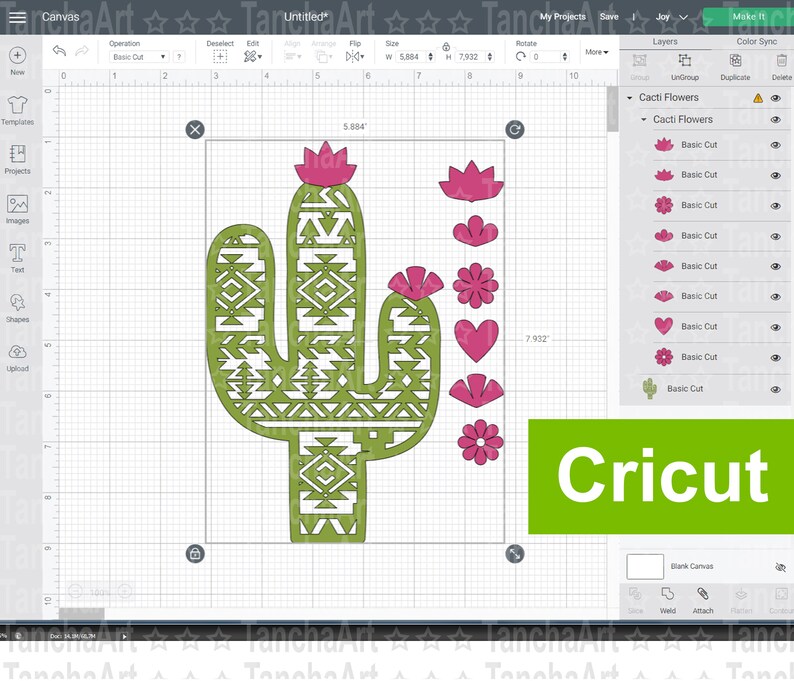Viewport: 794px width, 681px height.
Task: Click the rotate handle on selection box
Action: (514, 130)
